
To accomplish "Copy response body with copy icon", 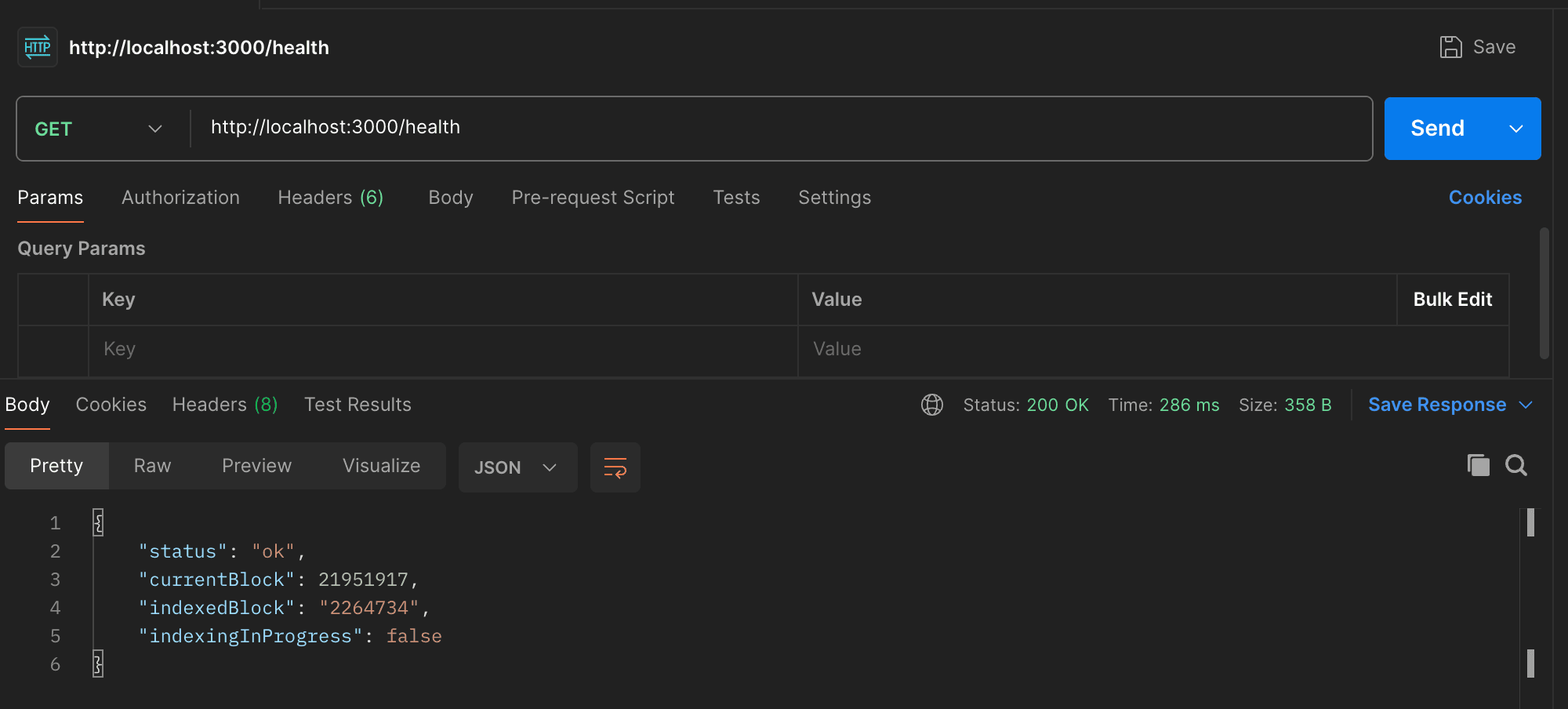I will pyautogui.click(x=1478, y=466).
